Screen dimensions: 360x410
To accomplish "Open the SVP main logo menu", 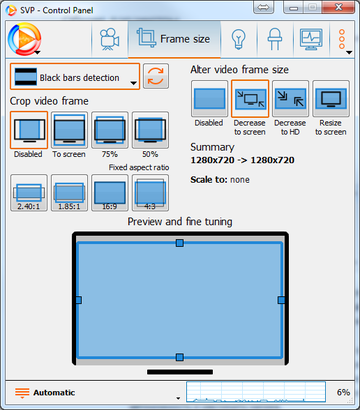I will click(x=24, y=39).
